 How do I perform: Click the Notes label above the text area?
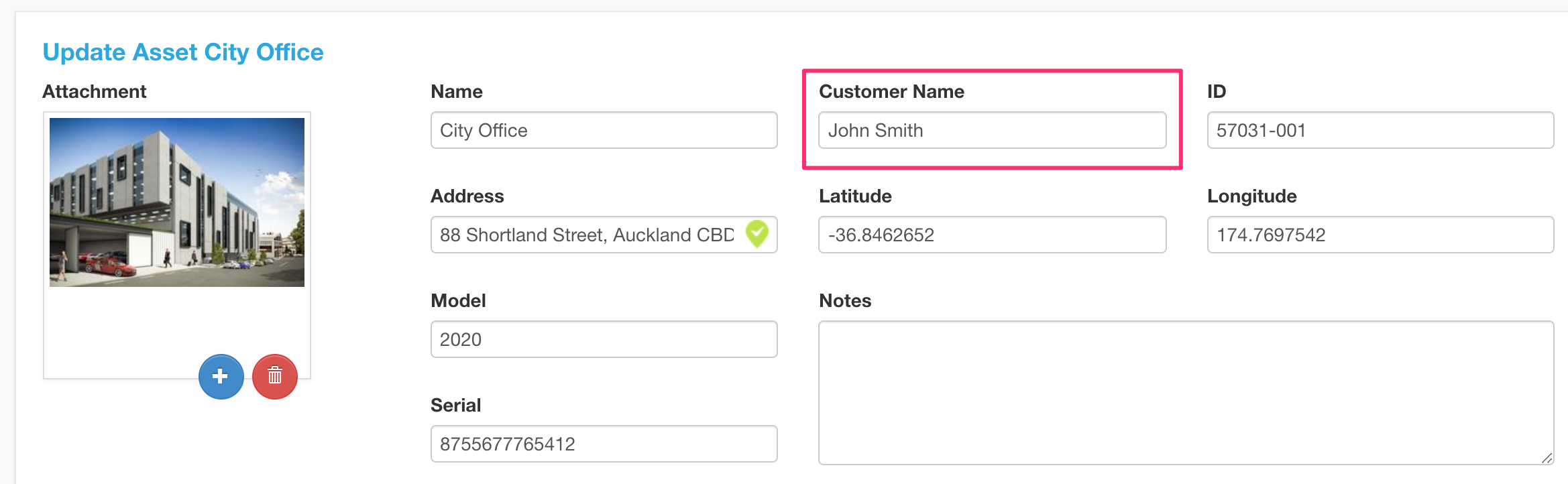click(x=845, y=301)
